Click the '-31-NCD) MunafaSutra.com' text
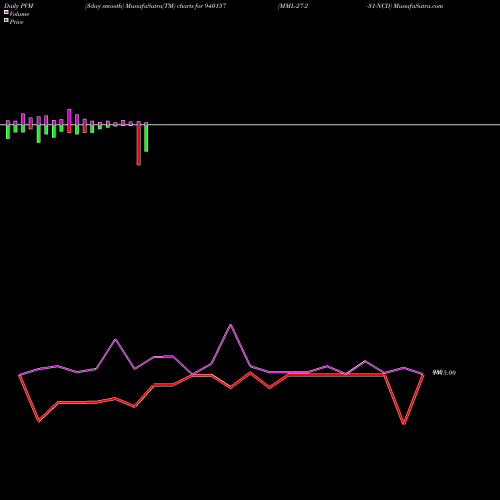Image resolution: width=500 pixels, height=500 pixels. (405, 6)
